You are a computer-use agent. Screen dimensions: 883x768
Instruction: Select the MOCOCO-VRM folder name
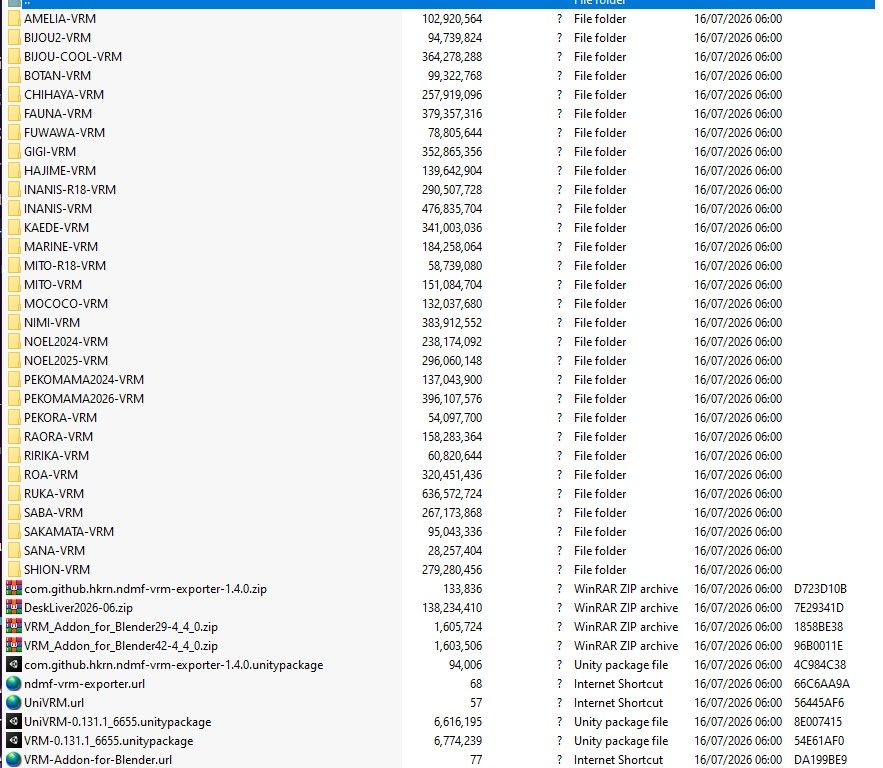coord(66,304)
